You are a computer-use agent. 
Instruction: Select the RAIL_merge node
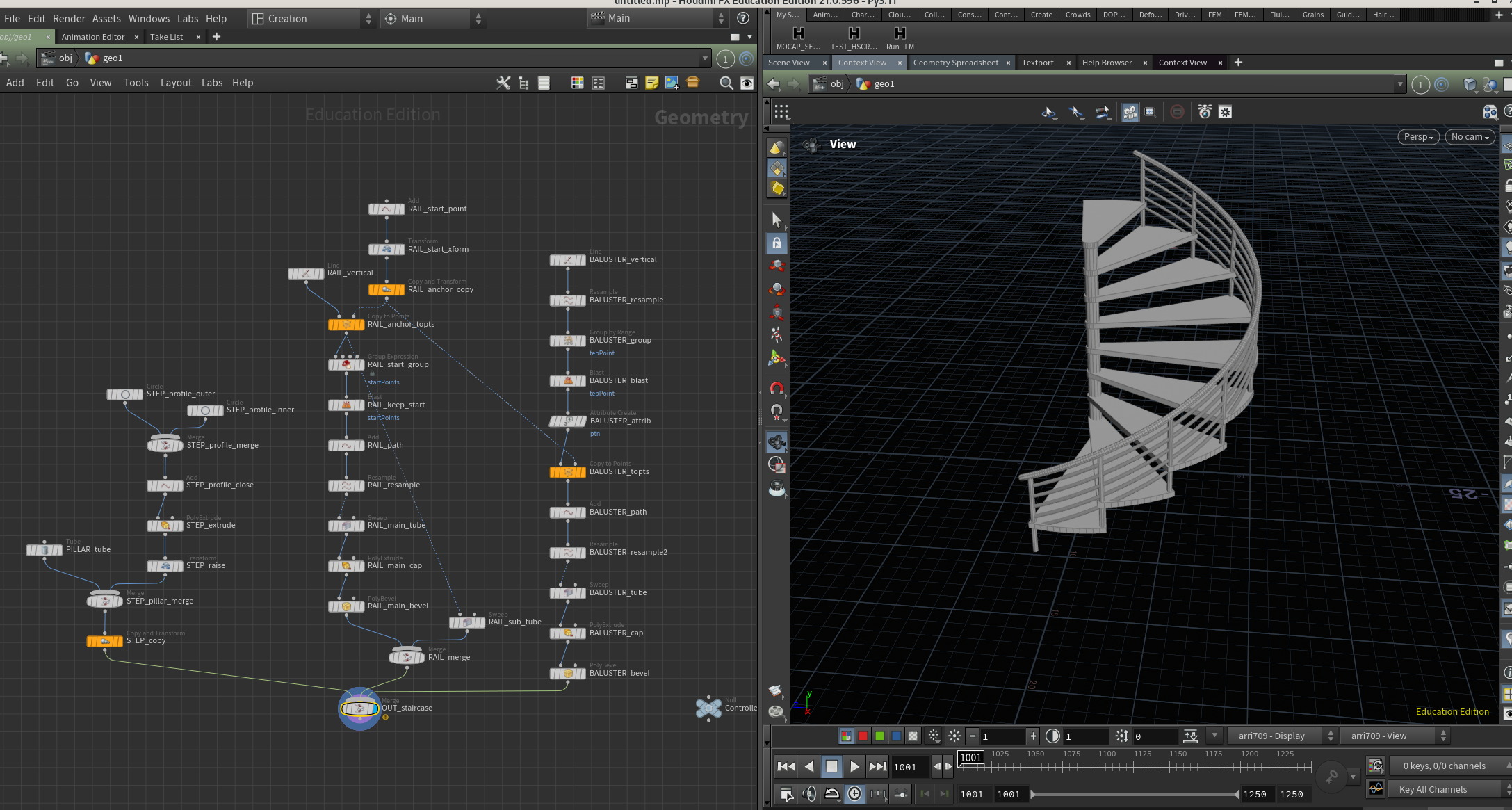(407, 657)
